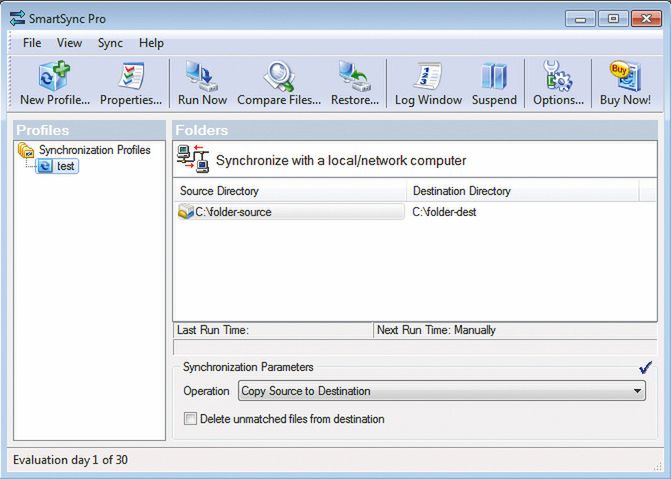Click the Last Run Time field
671x479 pixels.
coord(273,330)
